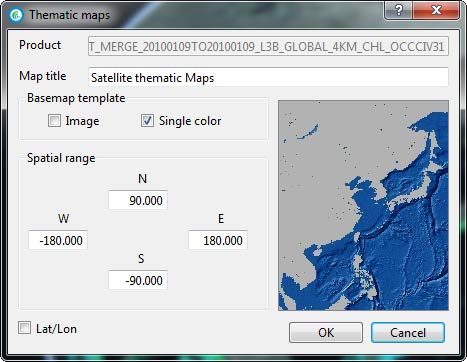Click the help question mark button
Viewport: 467px width, 362px height.
pos(398,10)
